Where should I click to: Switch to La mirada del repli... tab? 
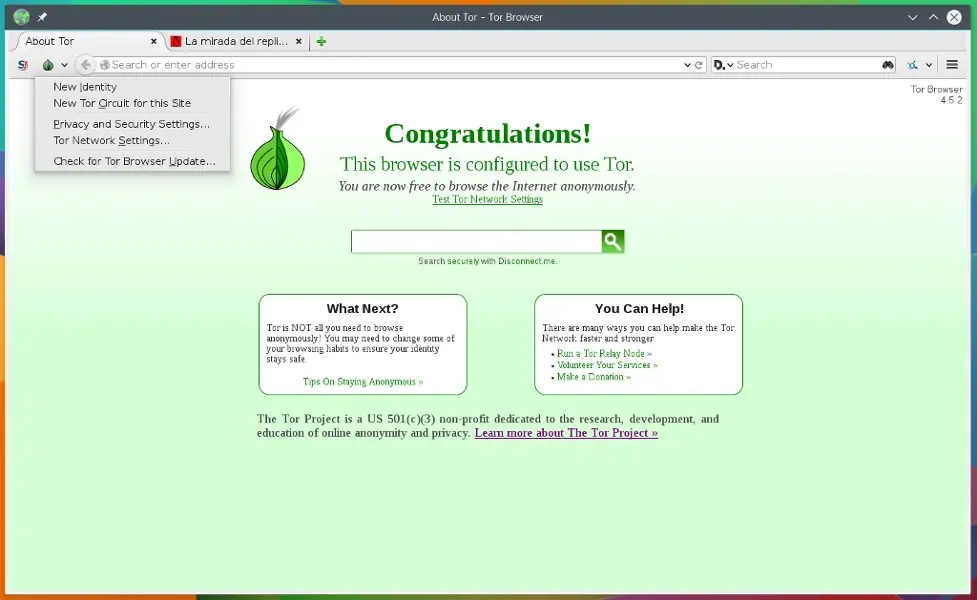coord(236,41)
